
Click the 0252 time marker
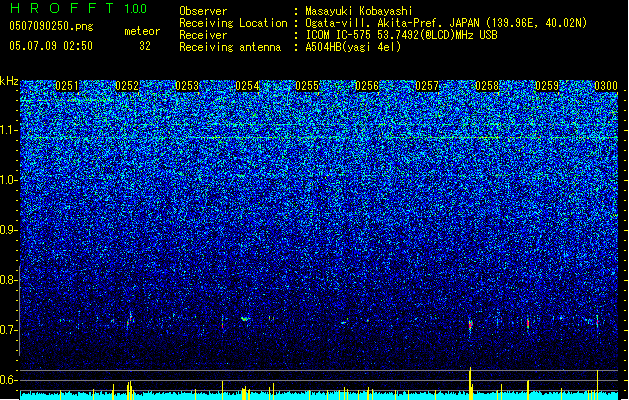point(127,86)
